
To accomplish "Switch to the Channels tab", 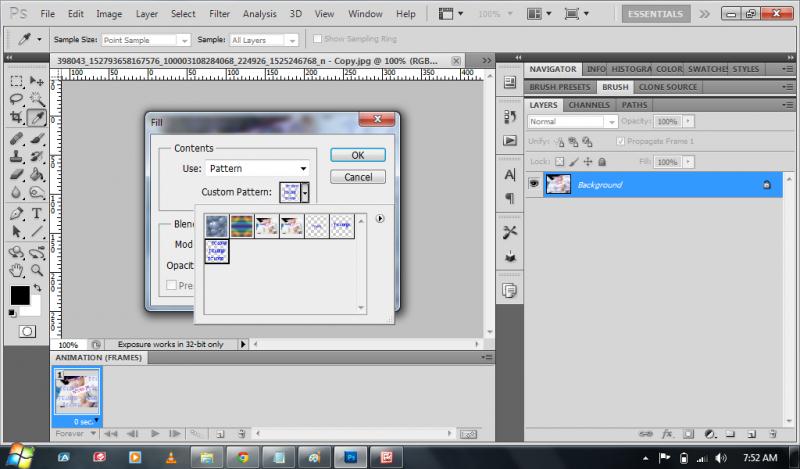I will 590,105.
